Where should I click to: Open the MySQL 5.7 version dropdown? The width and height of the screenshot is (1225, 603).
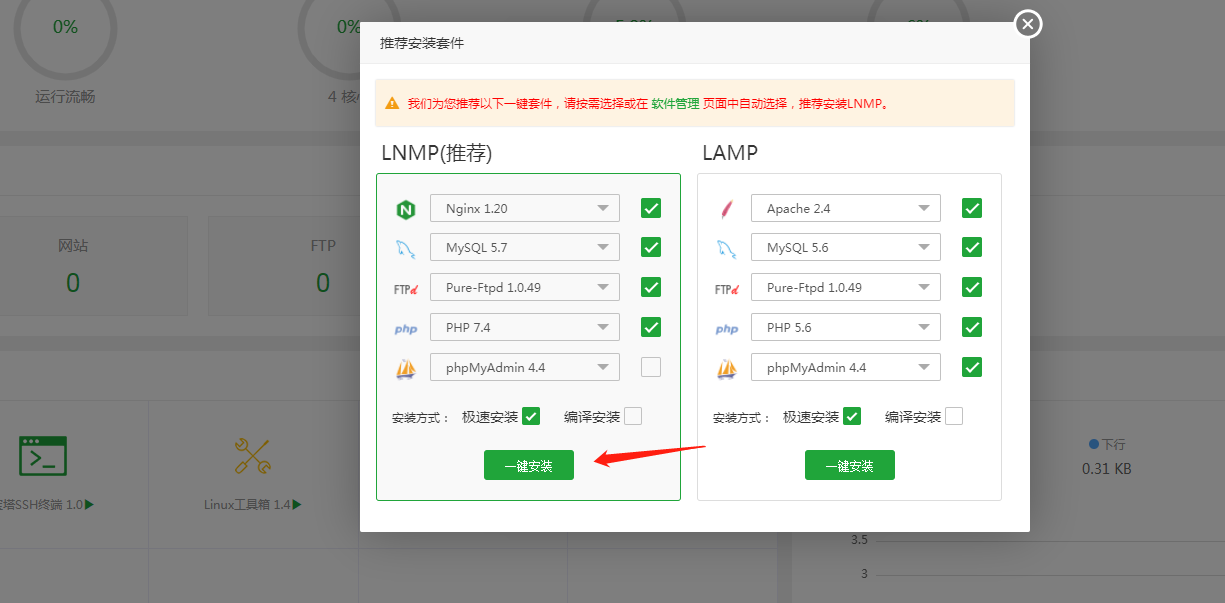pos(525,247)
